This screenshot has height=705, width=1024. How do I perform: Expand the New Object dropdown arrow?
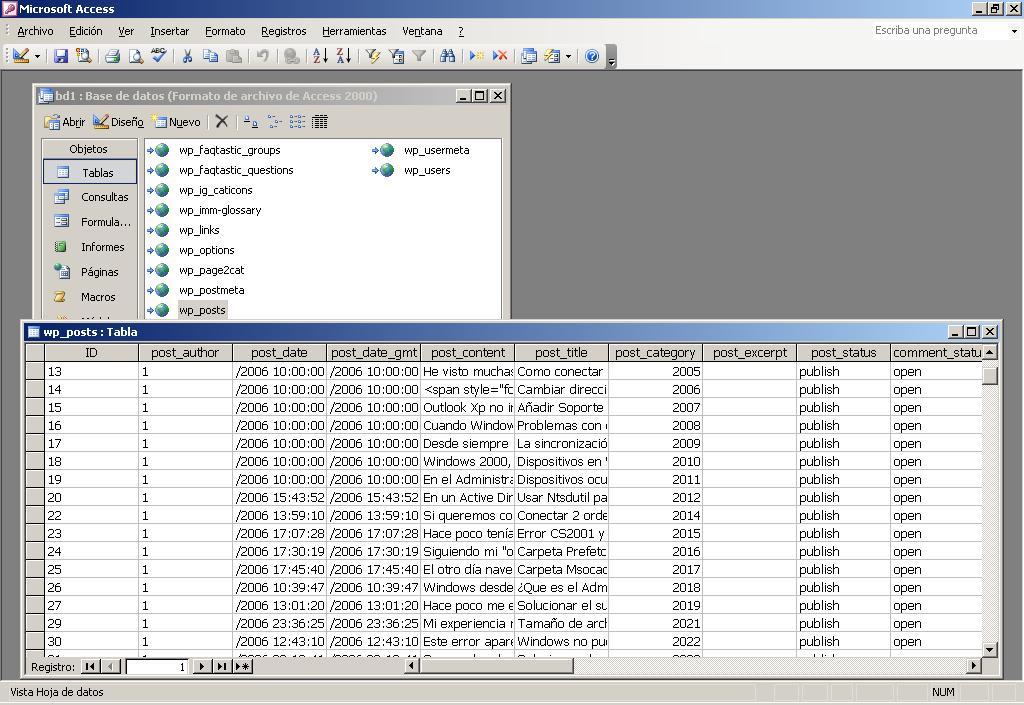[x=568, y=57]
